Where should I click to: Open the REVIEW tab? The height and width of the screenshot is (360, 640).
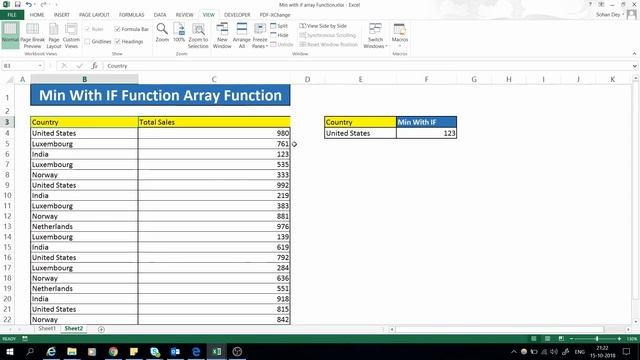click(184, 15)
